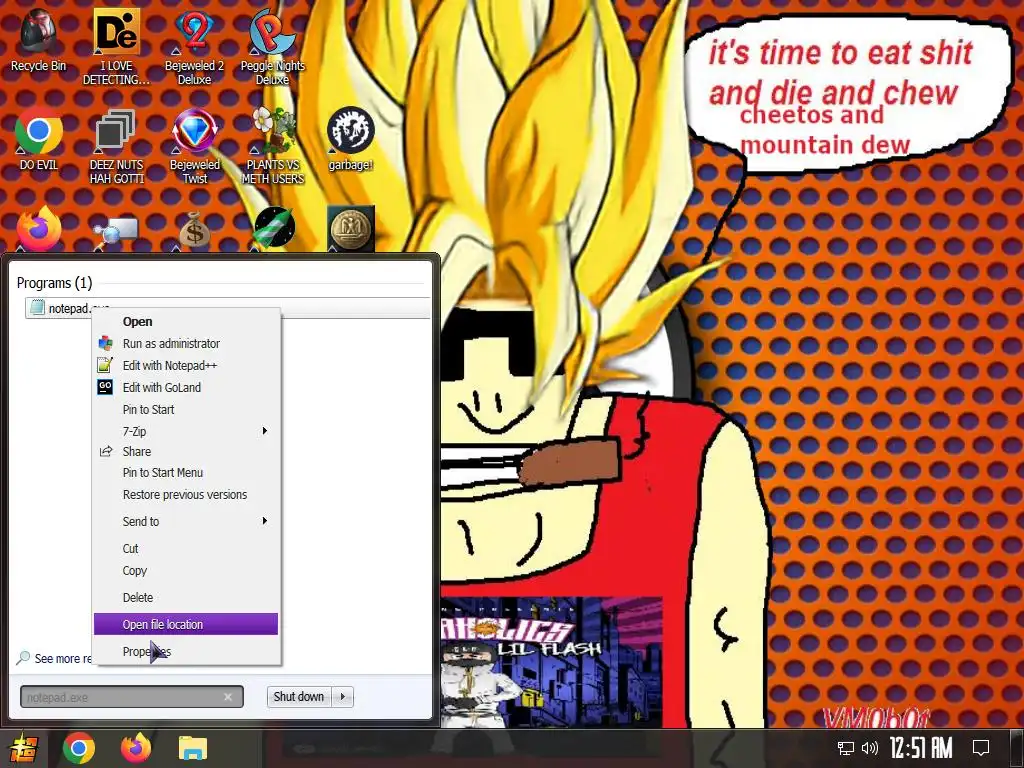Choose Restore previous versions

point(185,494)
